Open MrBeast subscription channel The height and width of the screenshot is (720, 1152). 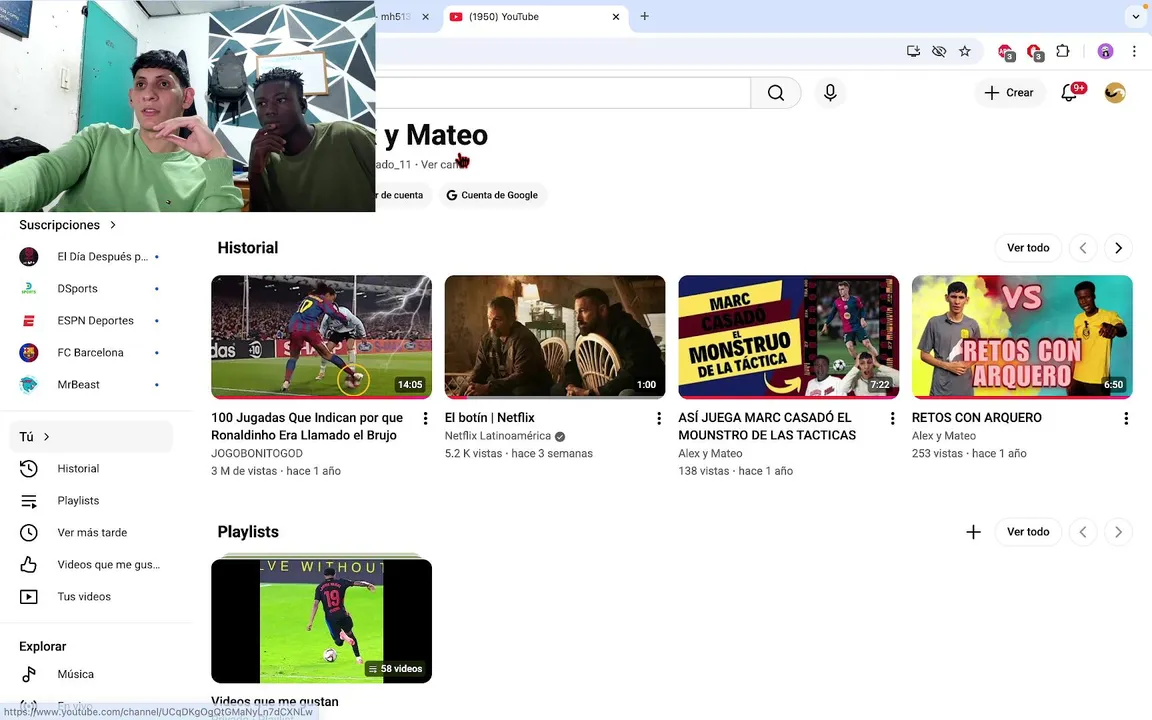coord(91,384)
